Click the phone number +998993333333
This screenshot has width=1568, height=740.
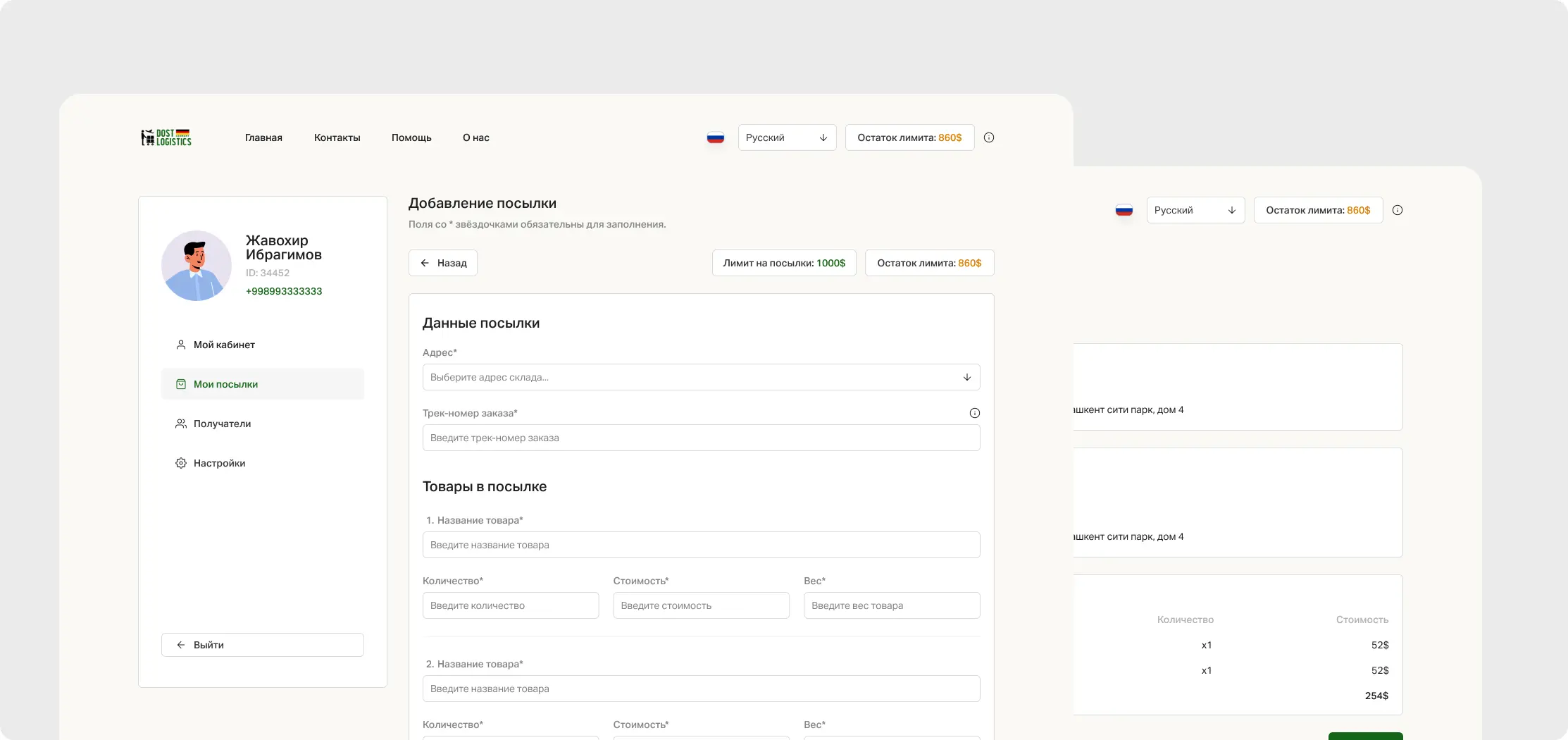(284, 291)
